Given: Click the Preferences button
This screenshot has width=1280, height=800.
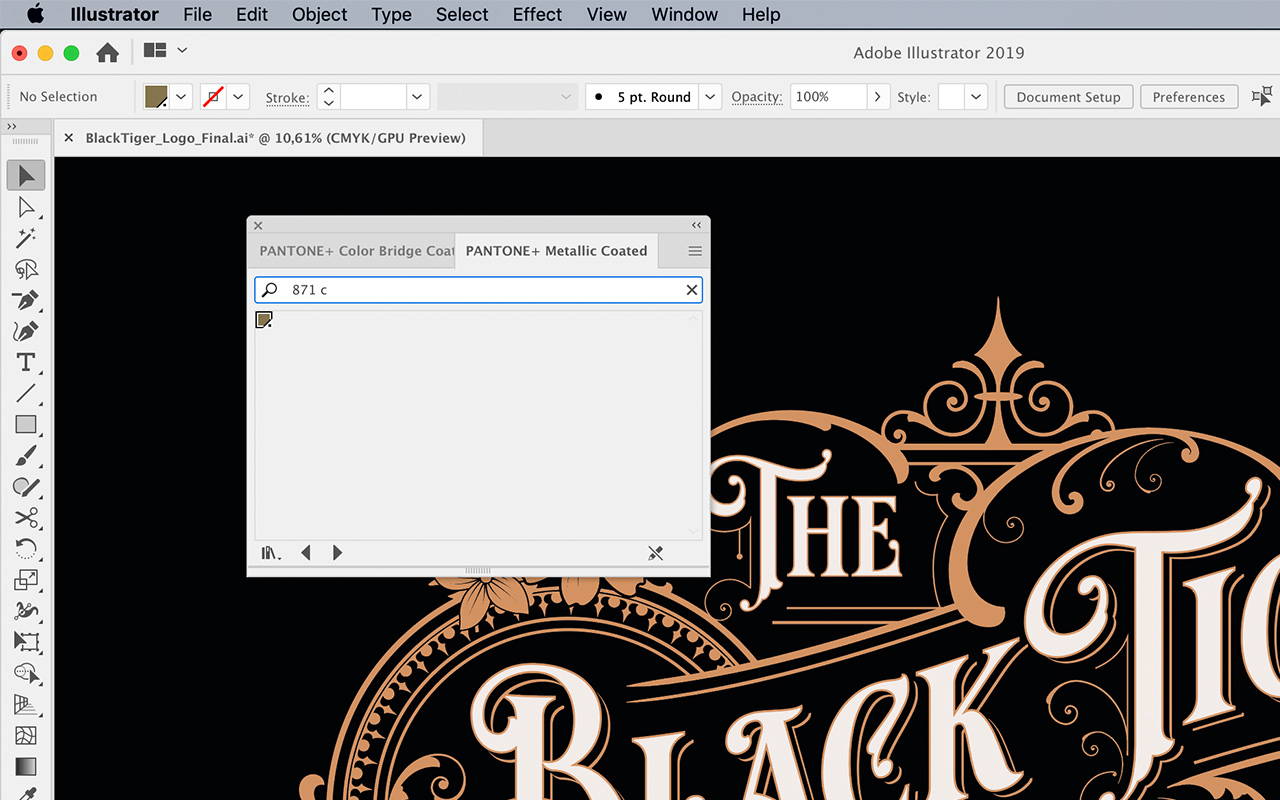Looking at the screenshot, I should click(1188, 97).
